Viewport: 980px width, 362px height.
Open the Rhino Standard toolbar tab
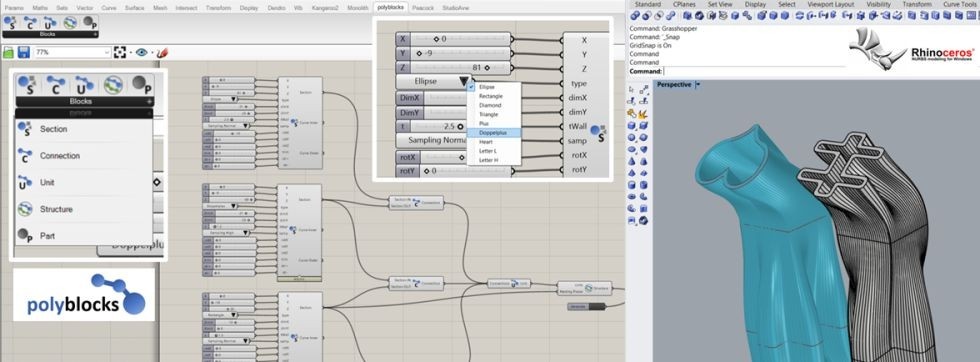coord(648,4)
